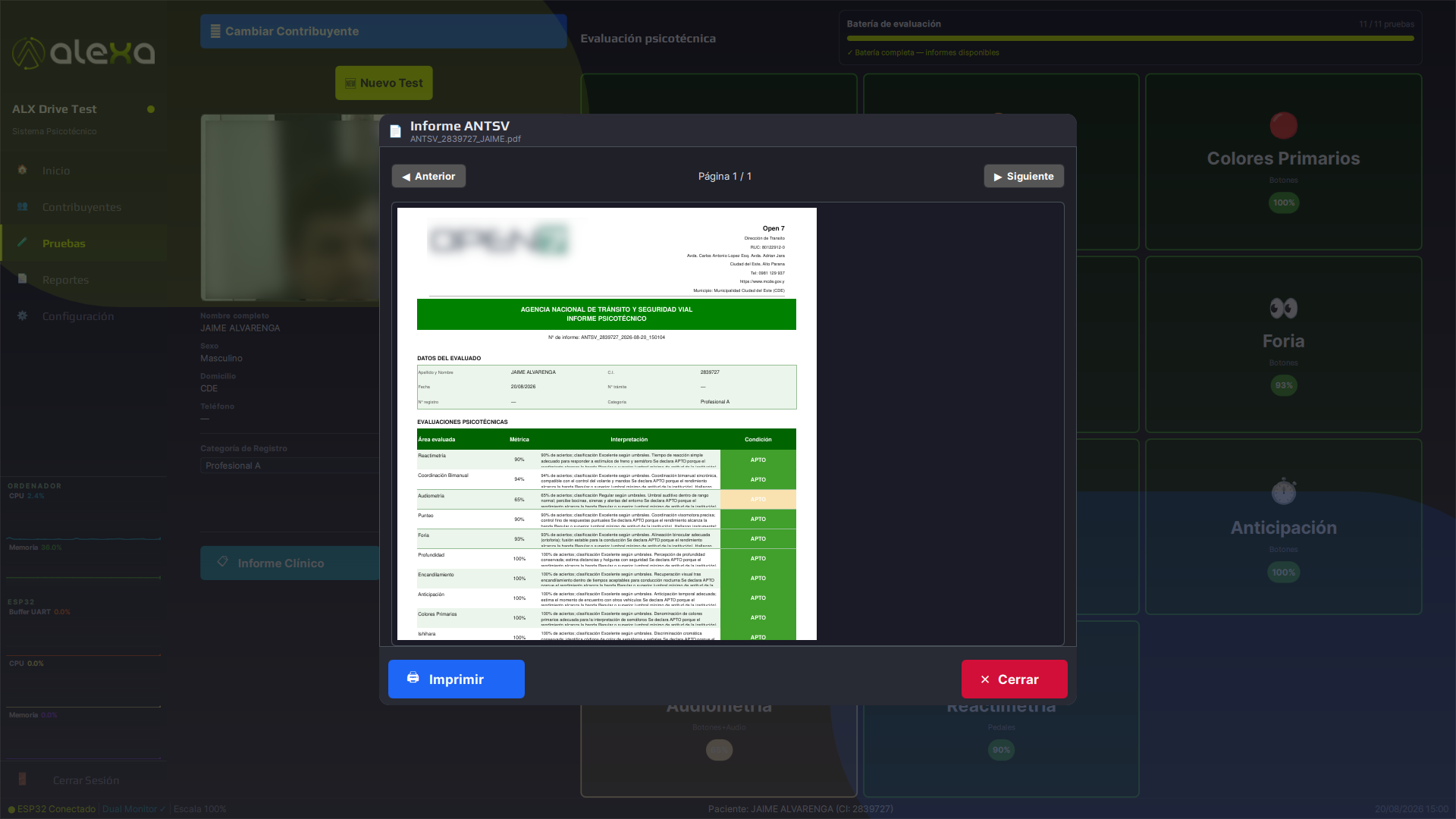The image size is (1456, 819).
Task: Click the page indicator 'Página 1 / 1'
Action: 725,176
